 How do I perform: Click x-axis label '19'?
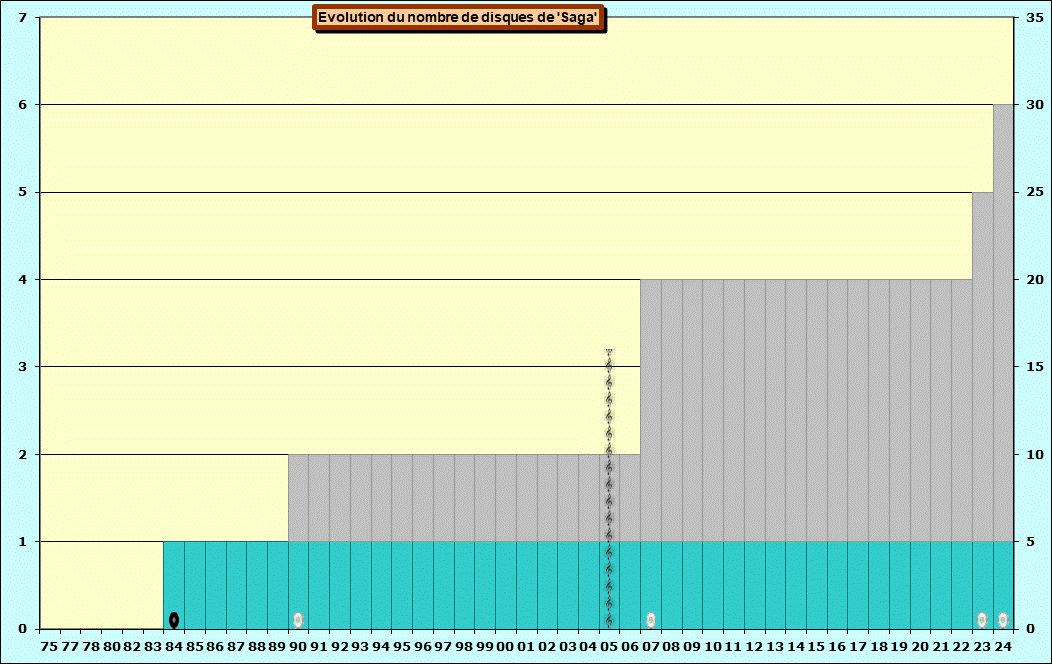pos(900,647)
